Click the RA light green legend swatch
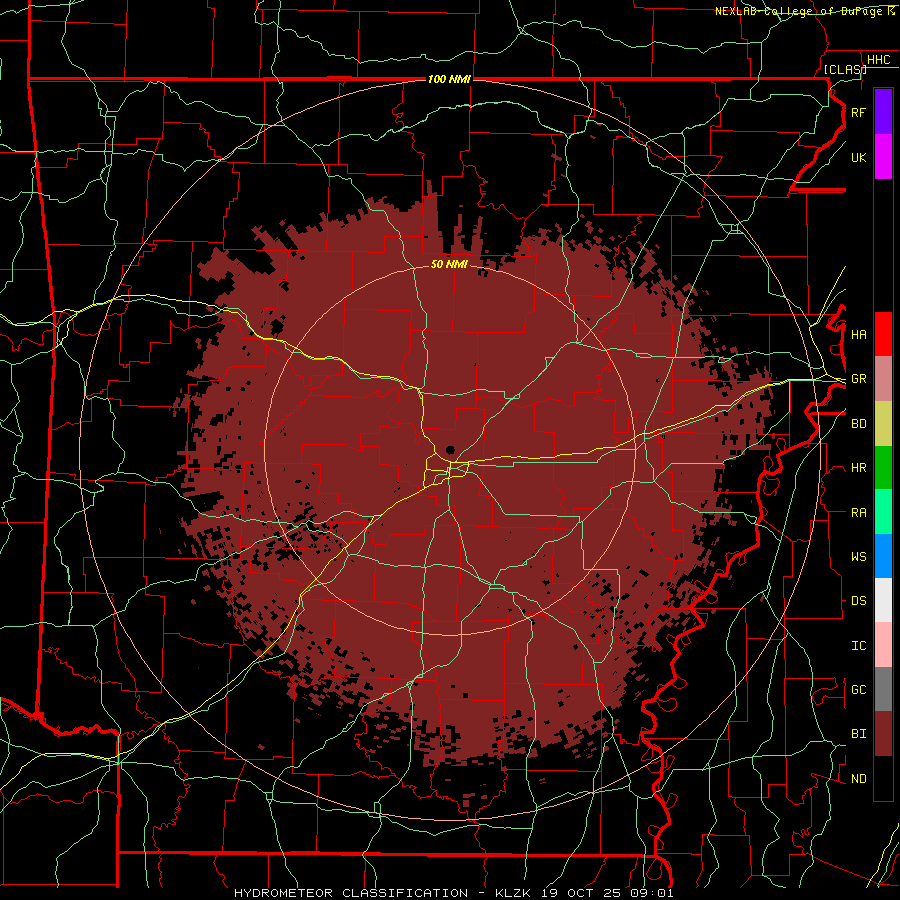This screenshot has width=900, height=900. tap(883, 512)
